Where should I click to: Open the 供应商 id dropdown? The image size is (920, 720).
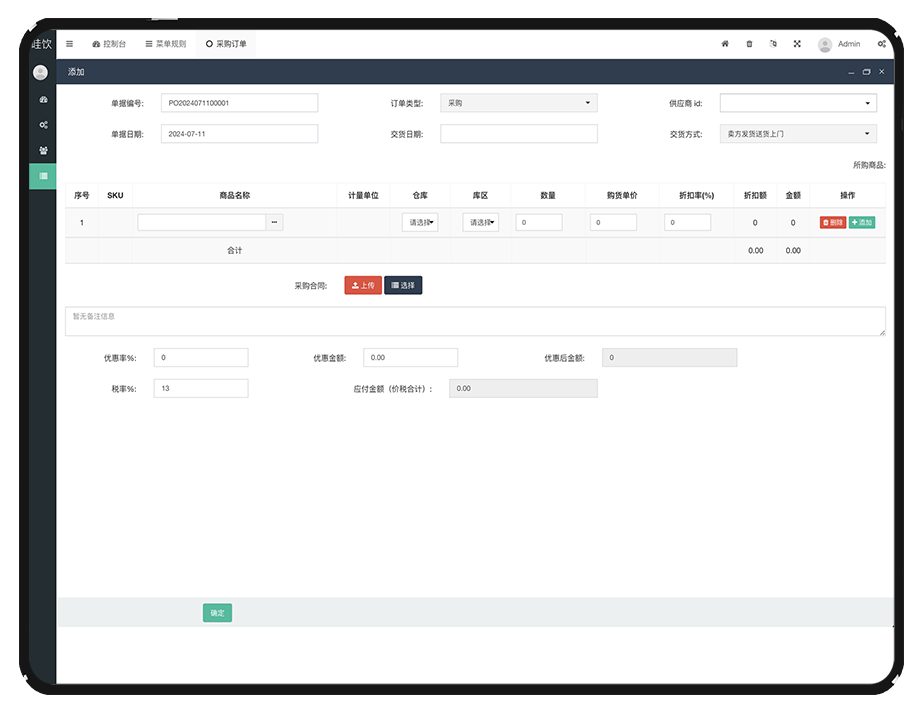[x=798, y=103]
